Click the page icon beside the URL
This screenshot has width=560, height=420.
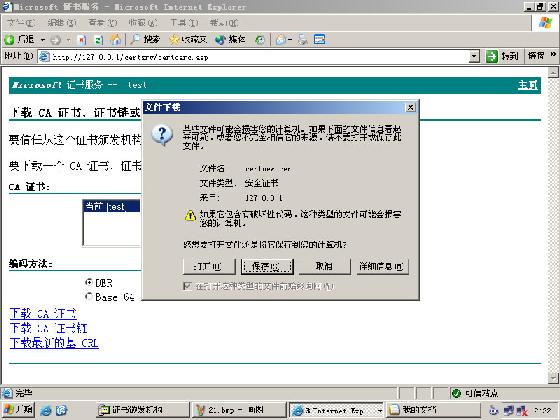44,57
